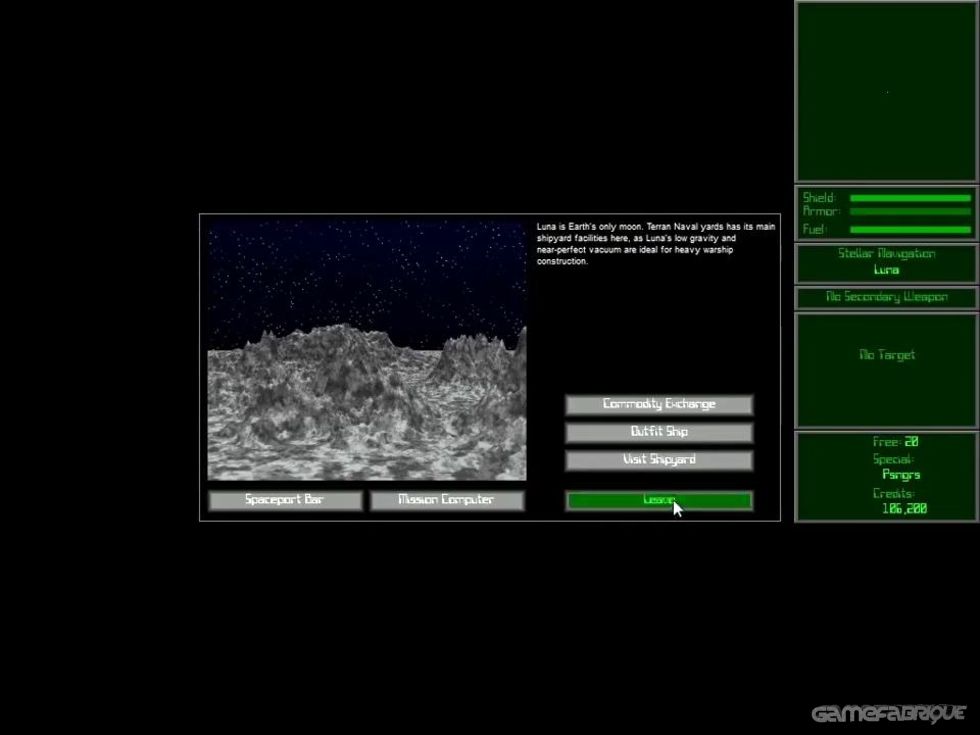Click the 'Special:' cargo label
The width and height of the screenshot is (980, 735).
click(x=894, y=459)
